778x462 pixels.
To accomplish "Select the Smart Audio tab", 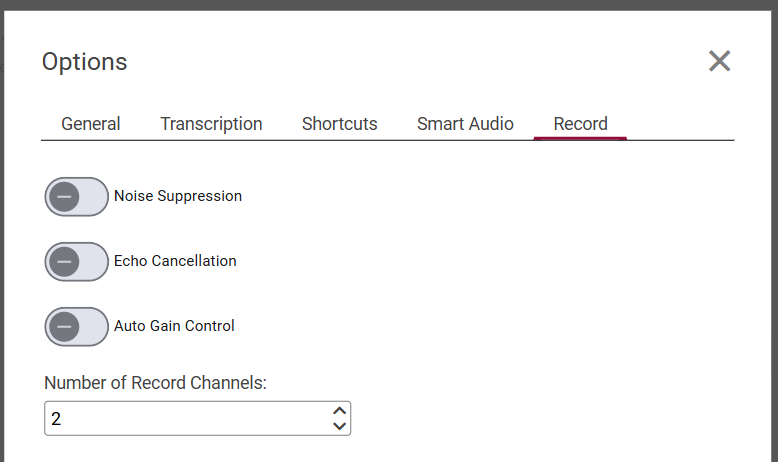I will point(465,124).
